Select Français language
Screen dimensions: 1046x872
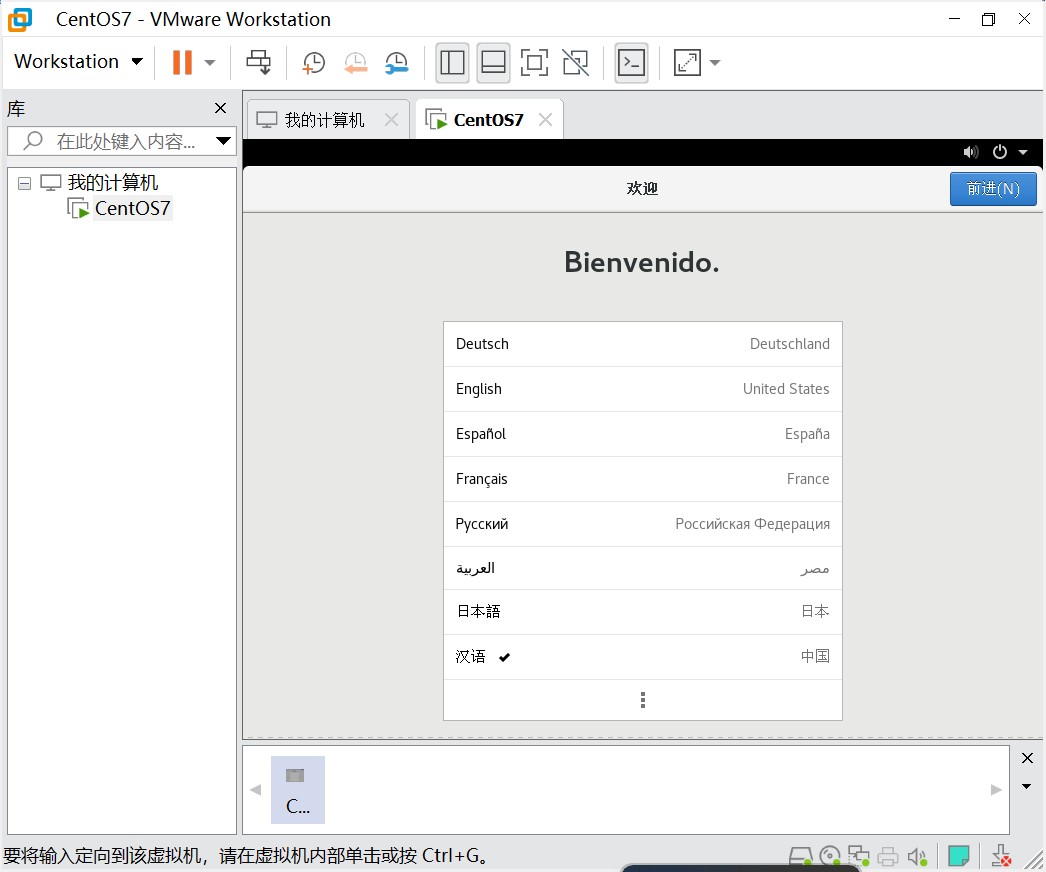pos(642,479)
